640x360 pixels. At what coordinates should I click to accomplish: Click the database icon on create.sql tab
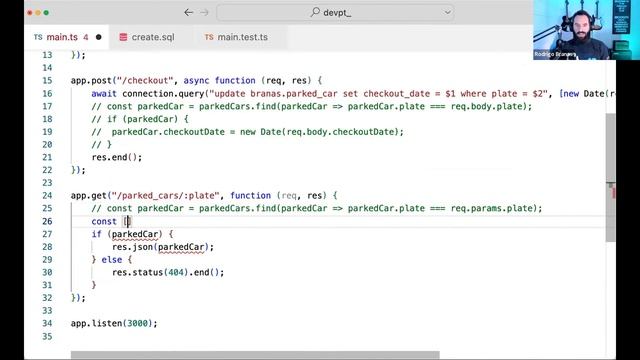pyautogui.click(x=123, y=37)
